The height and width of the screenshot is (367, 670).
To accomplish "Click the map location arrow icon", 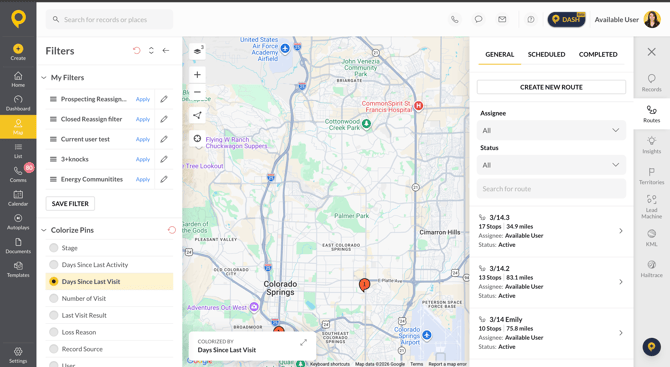I will tap(197, 115).
